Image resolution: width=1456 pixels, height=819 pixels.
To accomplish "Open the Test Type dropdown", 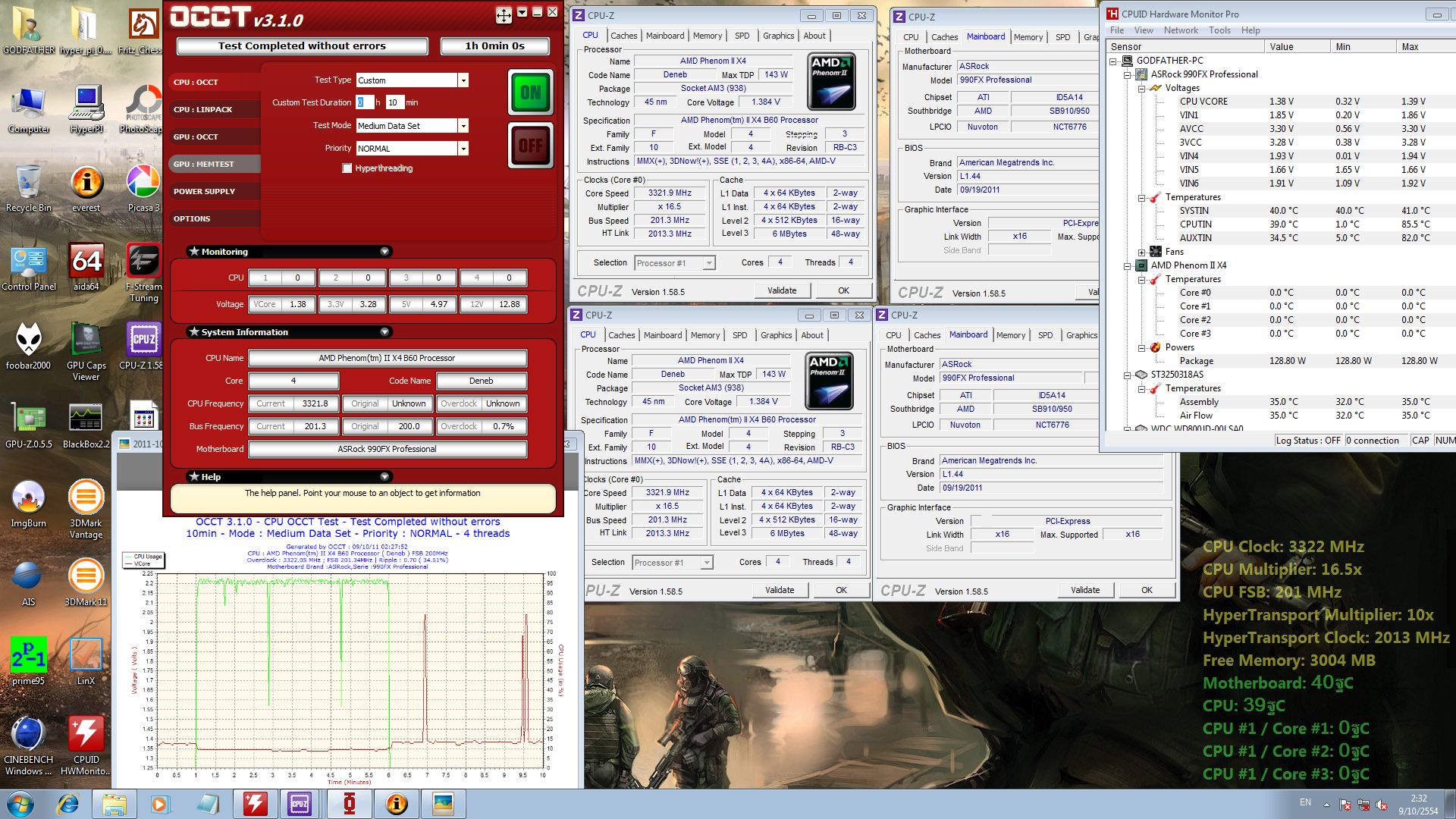I will point(463,80).
